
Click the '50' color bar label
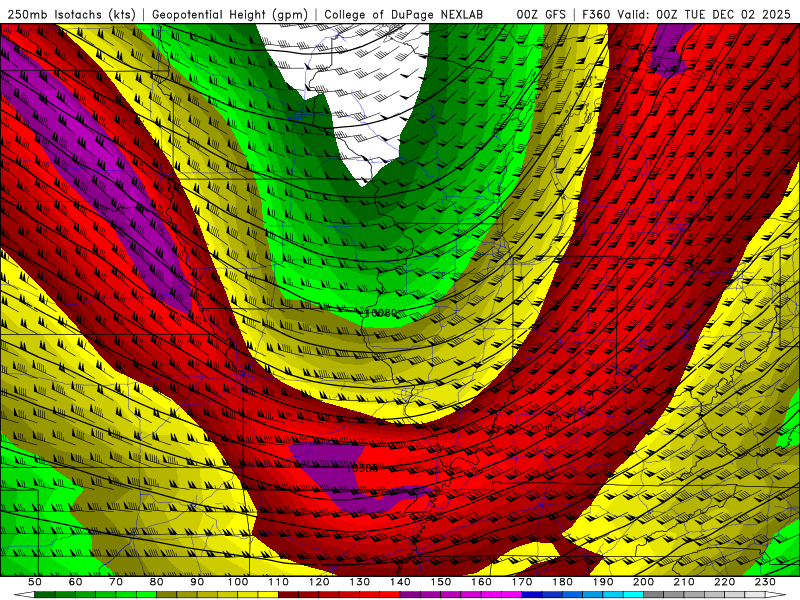pos(35,582)
